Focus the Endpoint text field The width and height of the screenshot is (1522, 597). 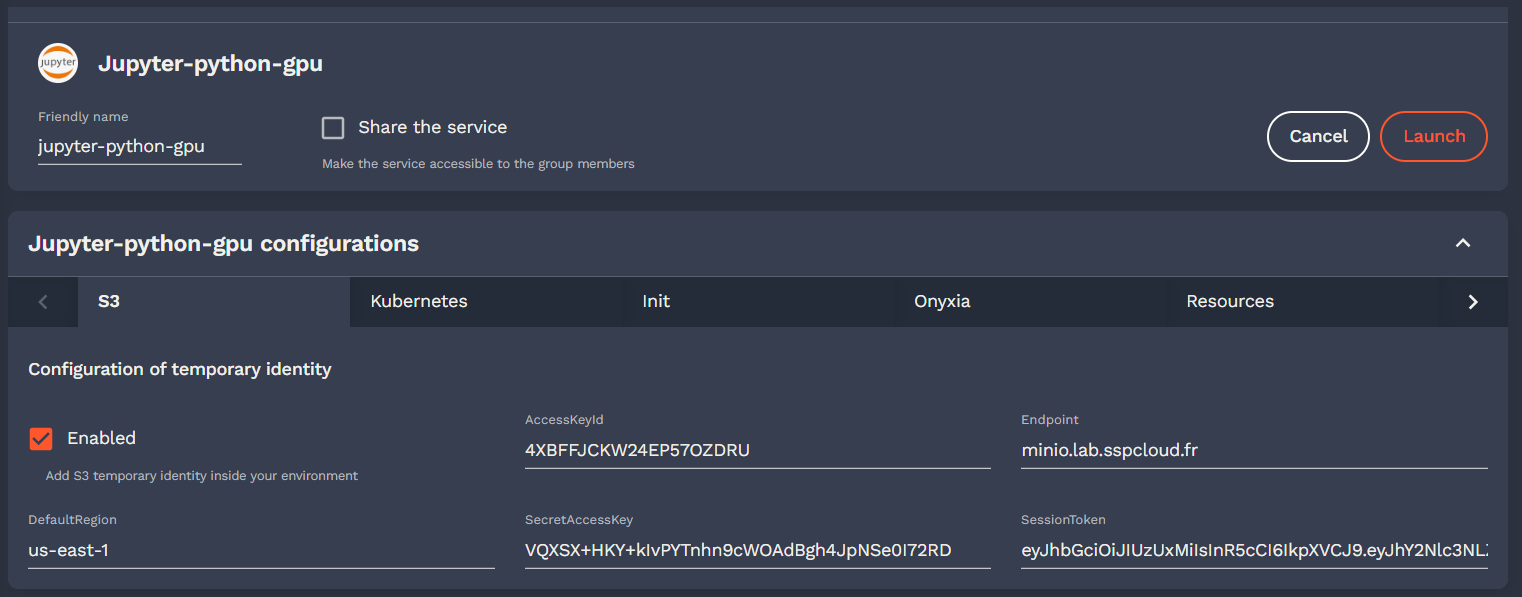tap(1253, 450)
